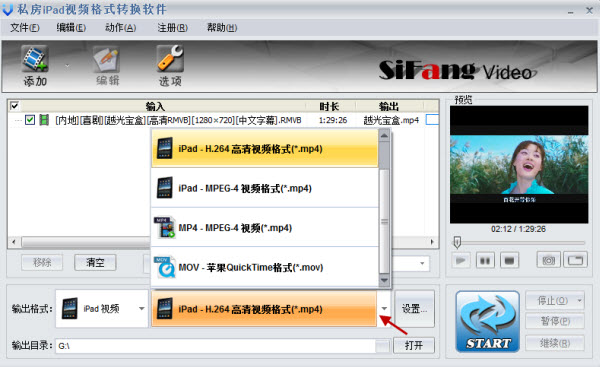
Task: Select highlighted iPad - H.264 高清视频格式 list item
Action: (x=265, y=148)
